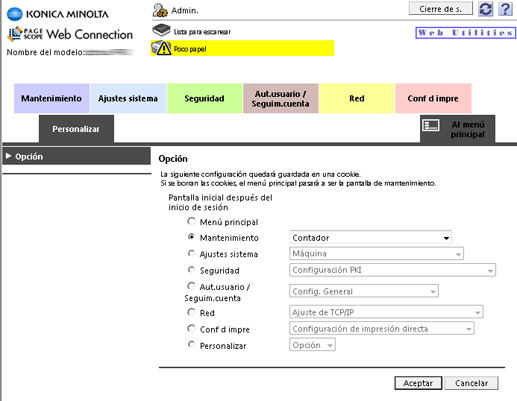Select Opción in the left sidebar
Screen dimensions: 517x401
(76, 156)
